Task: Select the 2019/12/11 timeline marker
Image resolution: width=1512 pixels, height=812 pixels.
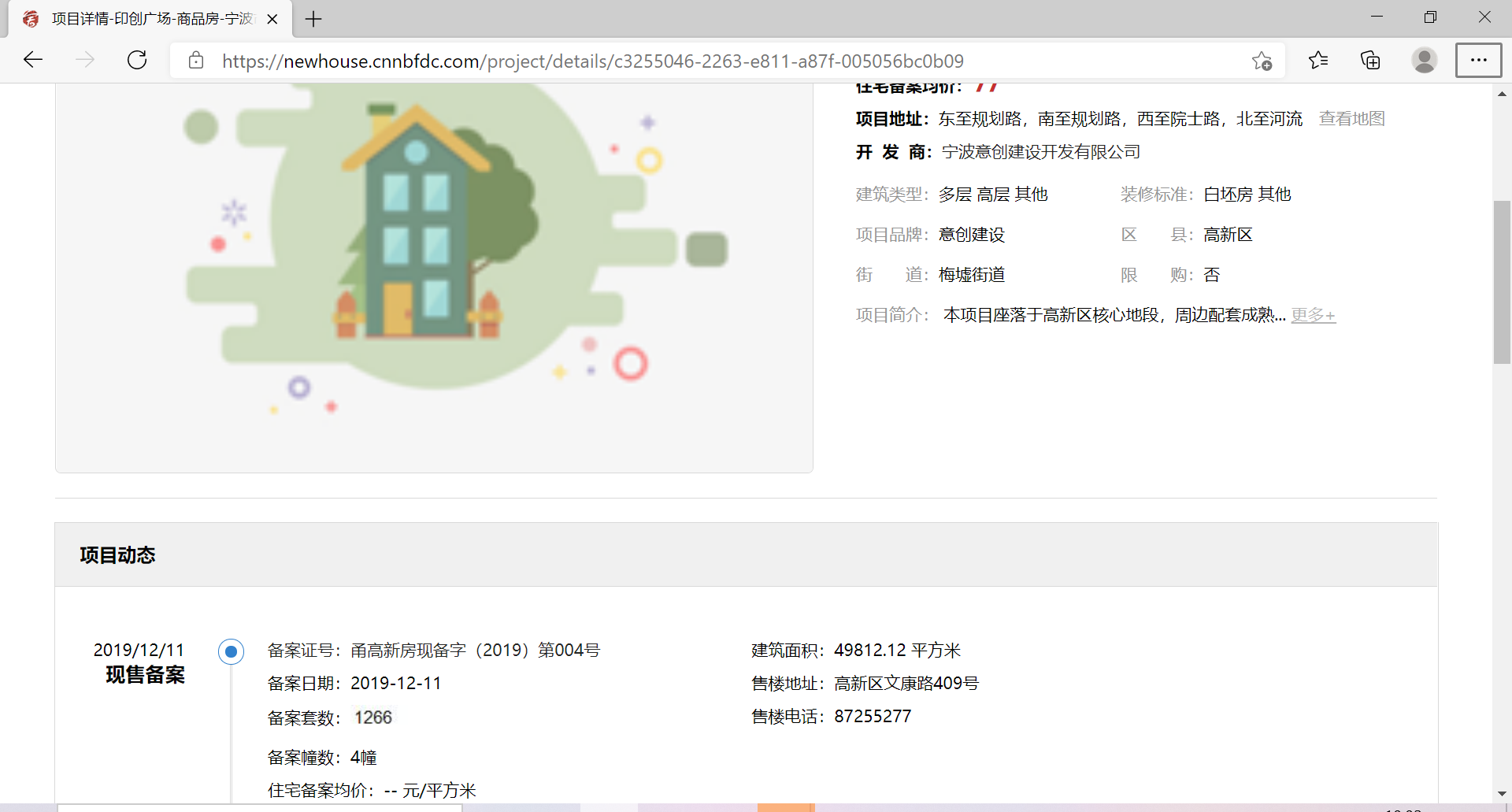Action: [231, 651]
